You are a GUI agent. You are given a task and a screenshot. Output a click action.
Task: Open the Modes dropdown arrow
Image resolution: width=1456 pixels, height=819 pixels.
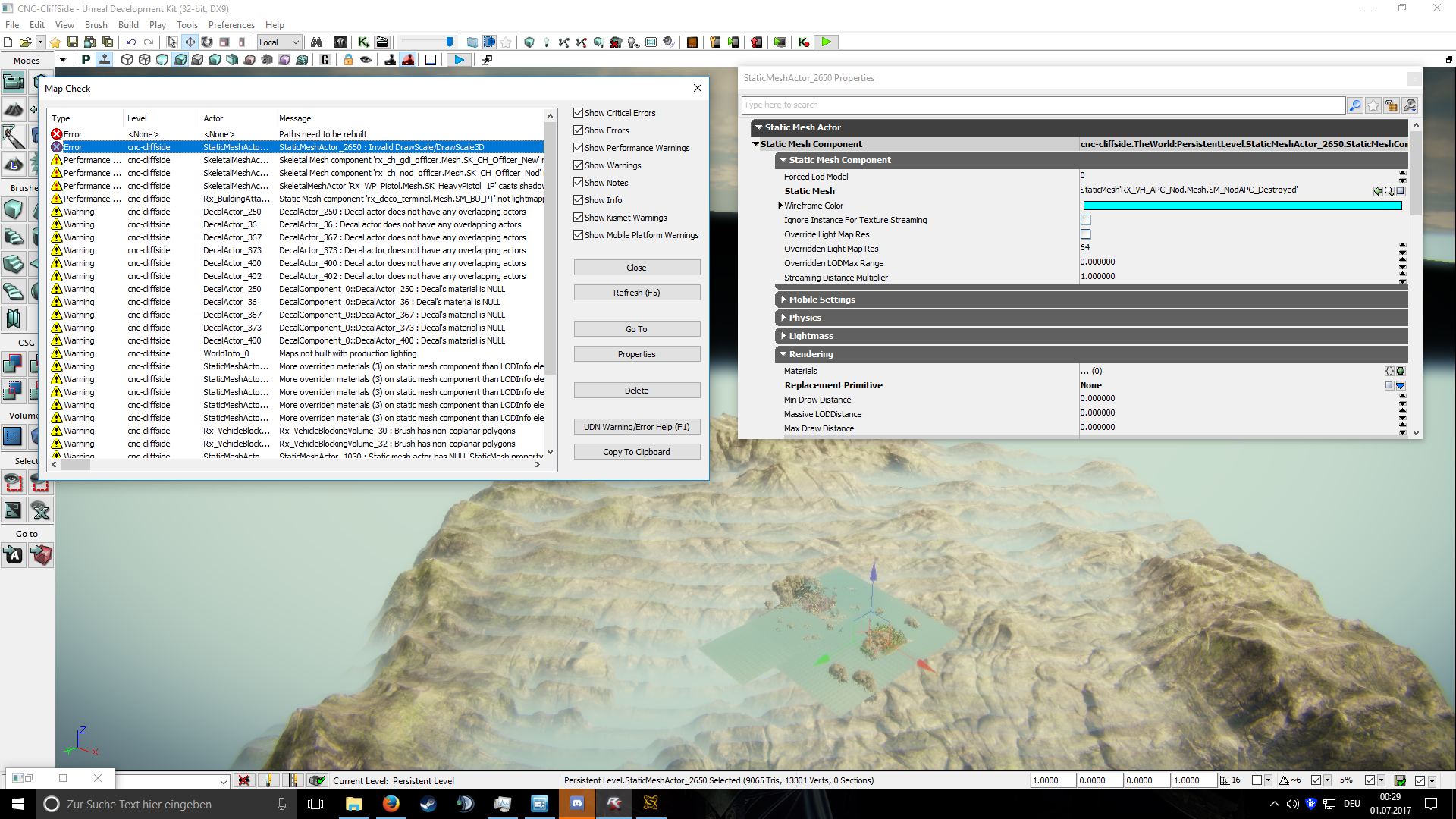62,60
